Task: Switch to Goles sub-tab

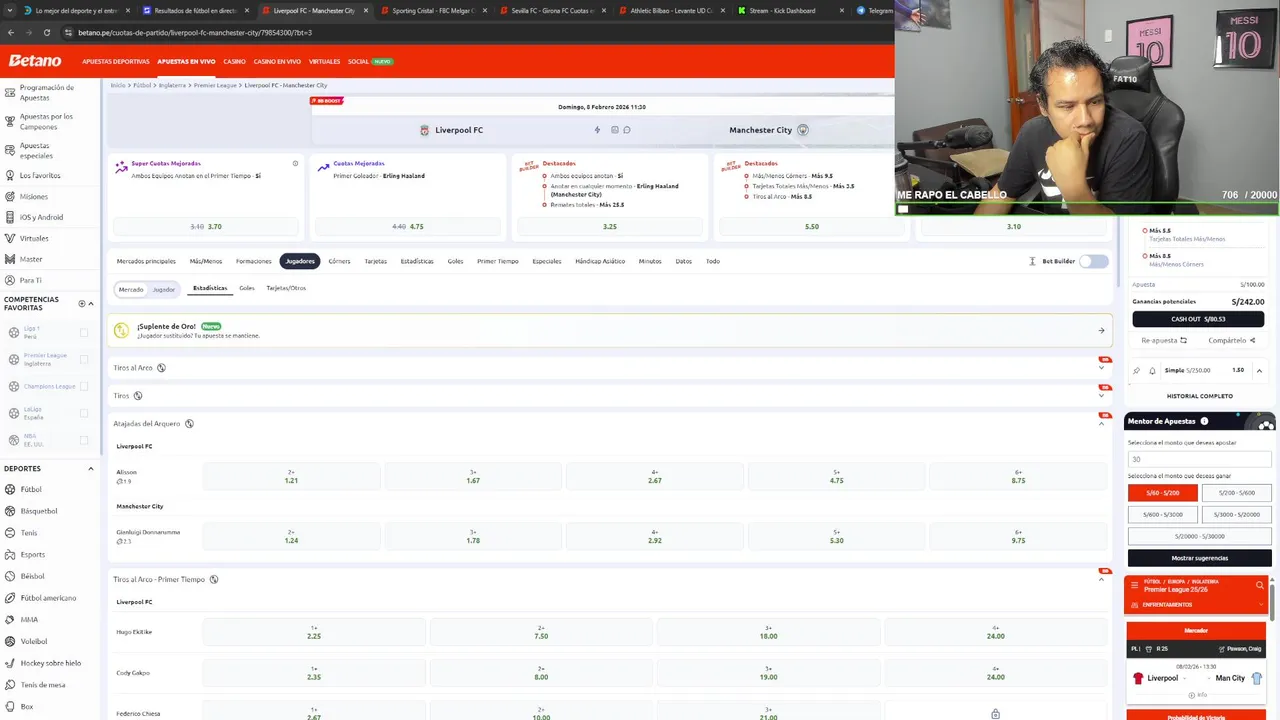Action: coord(246,288)
